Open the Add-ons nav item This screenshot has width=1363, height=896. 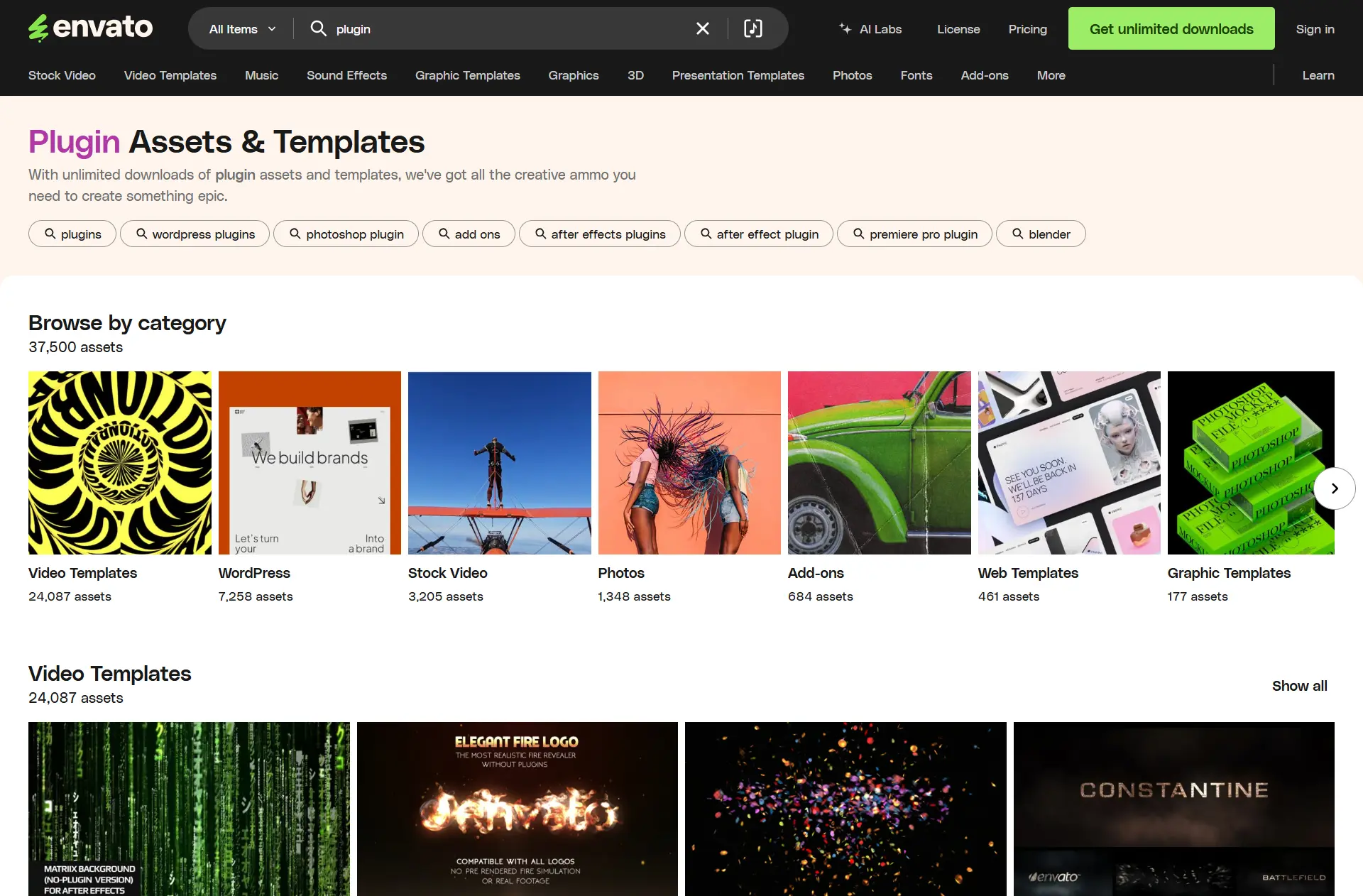coord(985,75)
